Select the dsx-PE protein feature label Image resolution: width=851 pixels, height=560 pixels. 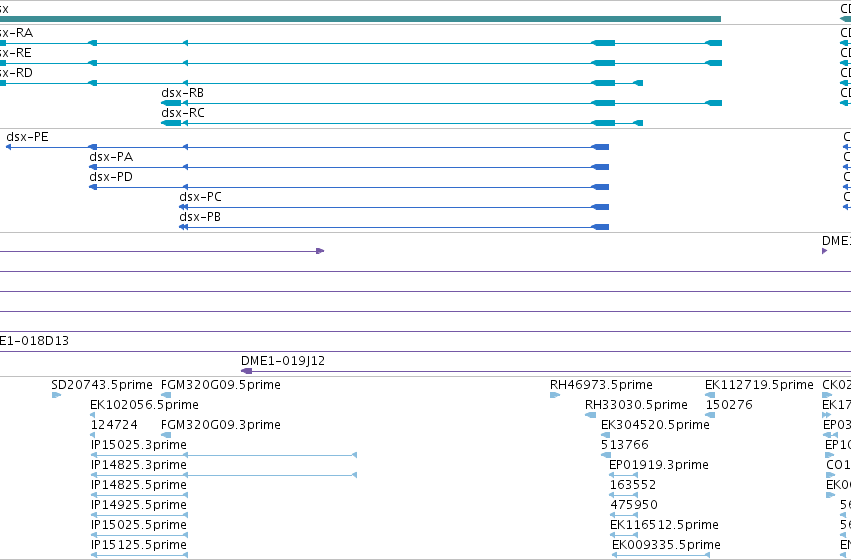pos(27,137)
